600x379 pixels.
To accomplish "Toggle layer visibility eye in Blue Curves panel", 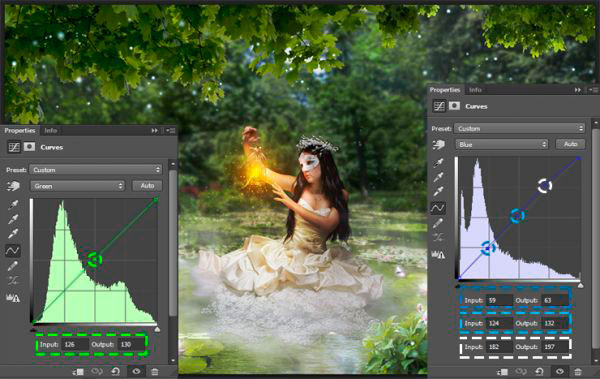I will [x=560, y=372].
